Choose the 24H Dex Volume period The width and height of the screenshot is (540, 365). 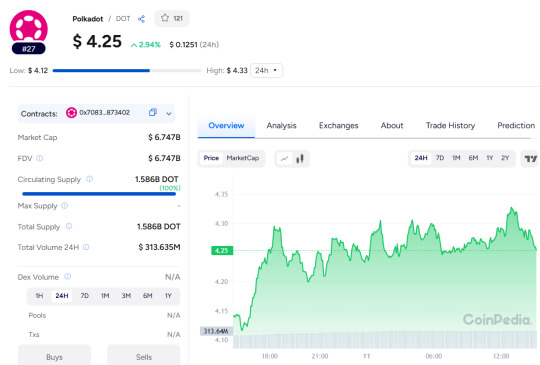(62, 296)
